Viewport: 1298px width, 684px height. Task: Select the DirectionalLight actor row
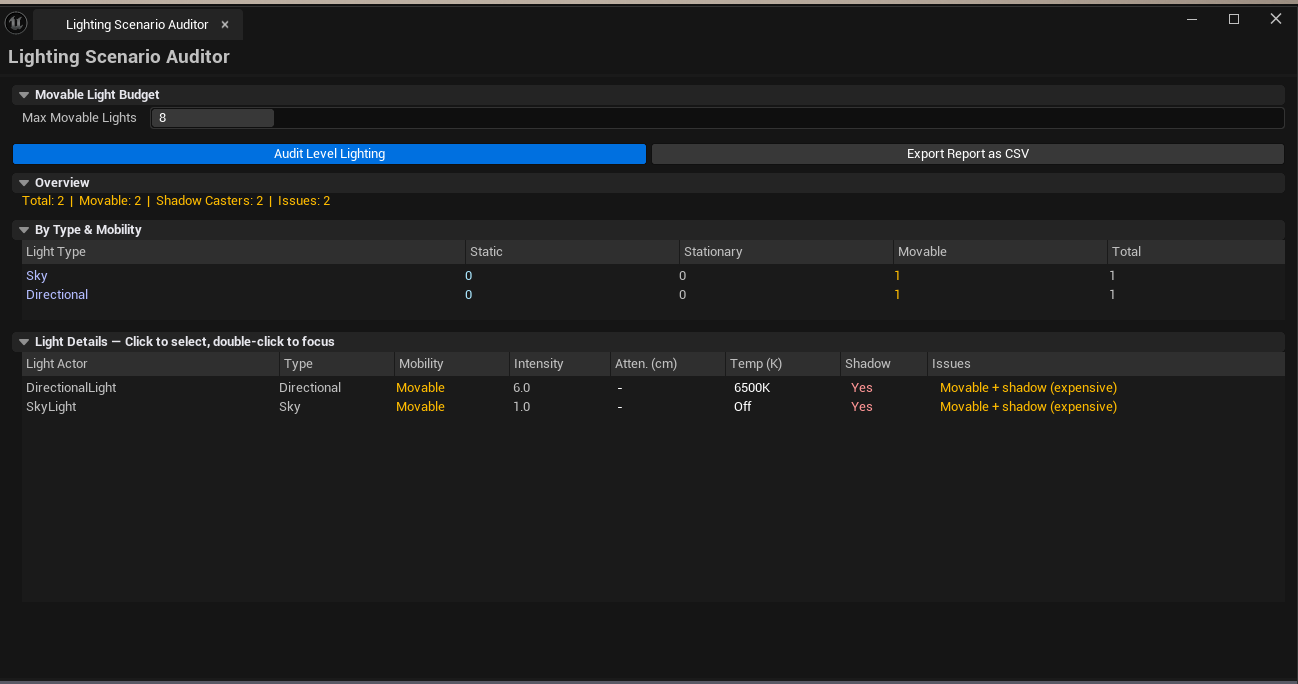point(653,388)
